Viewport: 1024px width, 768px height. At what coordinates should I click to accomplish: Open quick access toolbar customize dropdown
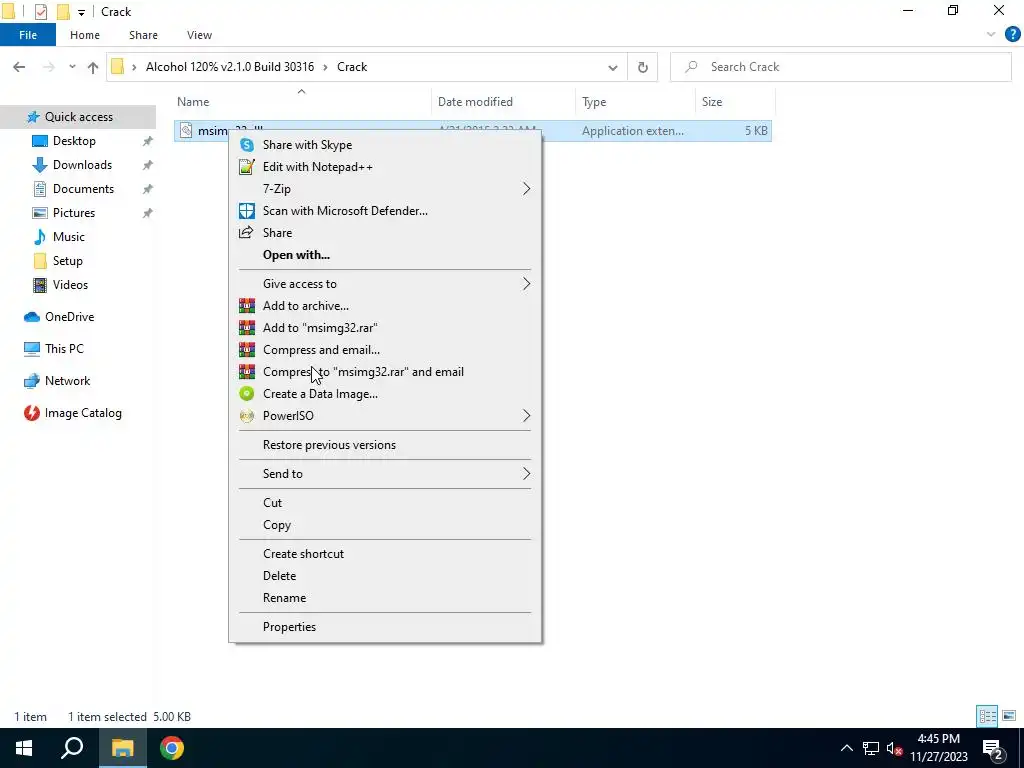click(x=82, y=12)
